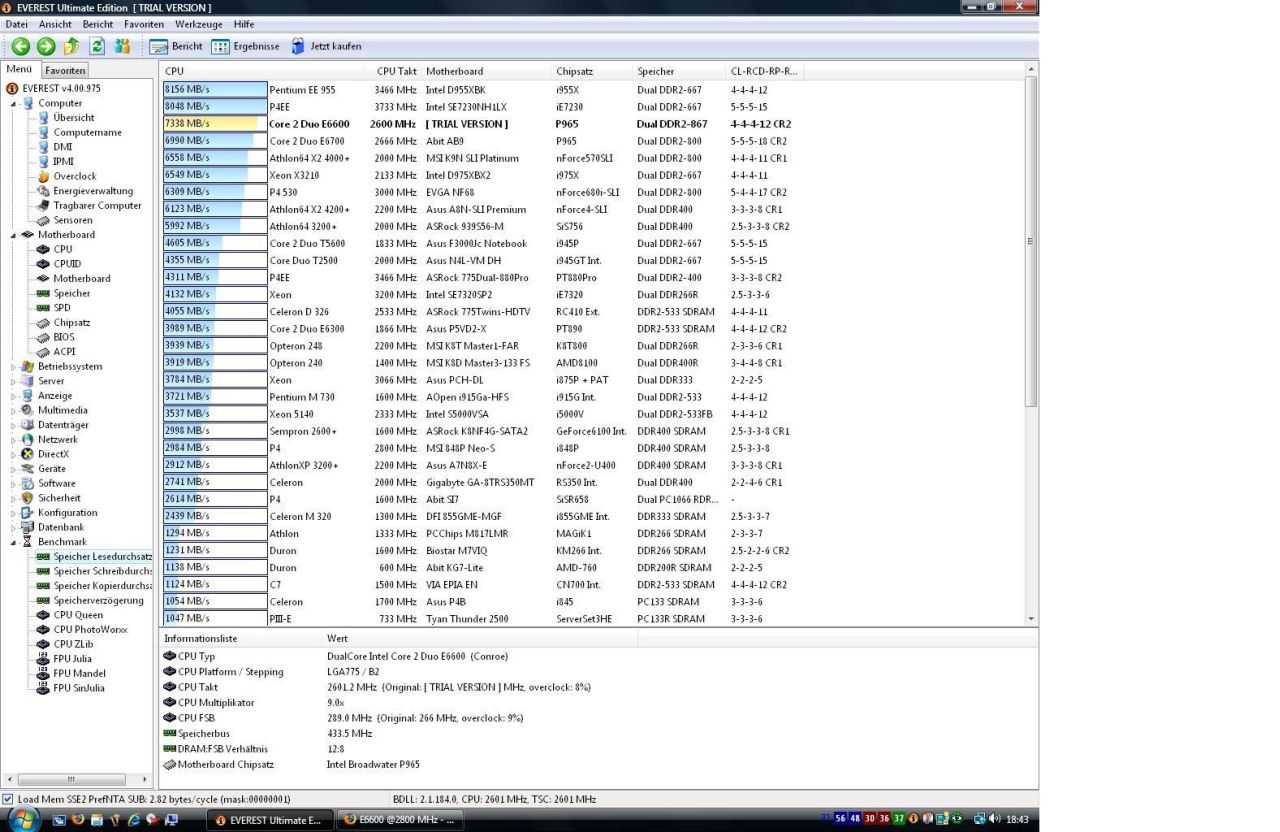
Task: Collapse the Motherboard tree node
Action: click(x=14, y=235)
